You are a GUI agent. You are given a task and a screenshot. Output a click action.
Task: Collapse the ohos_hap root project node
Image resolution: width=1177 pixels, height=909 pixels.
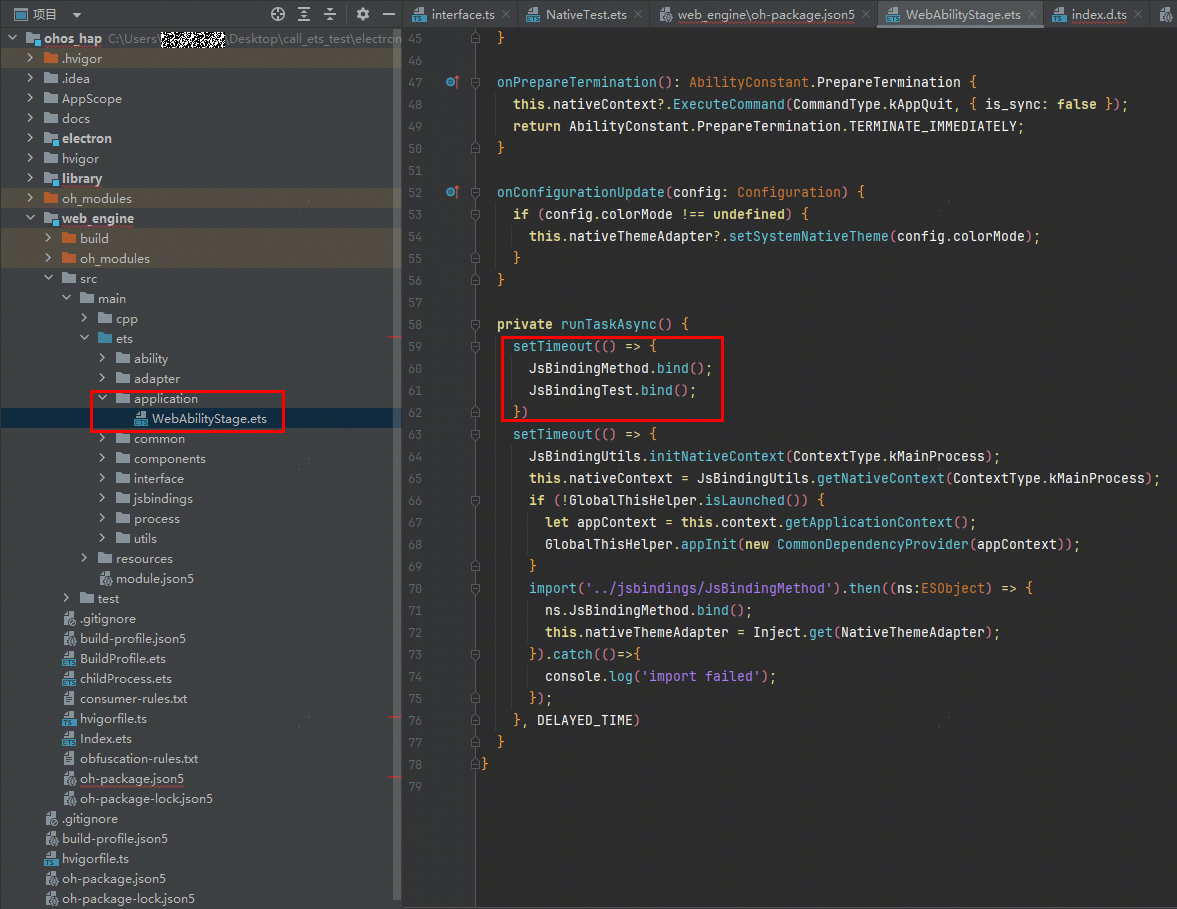point(12,38)
